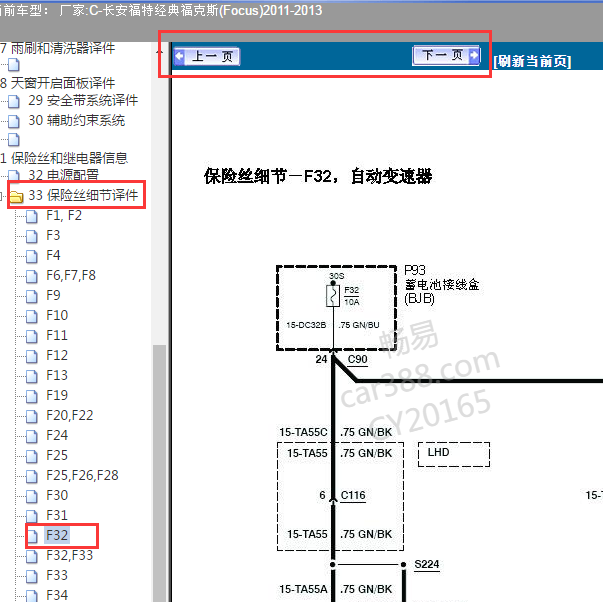This screenshot has height=602, width=603.
Task: Open the 29 安全带系统译件 entry
Action: point(83,101)
